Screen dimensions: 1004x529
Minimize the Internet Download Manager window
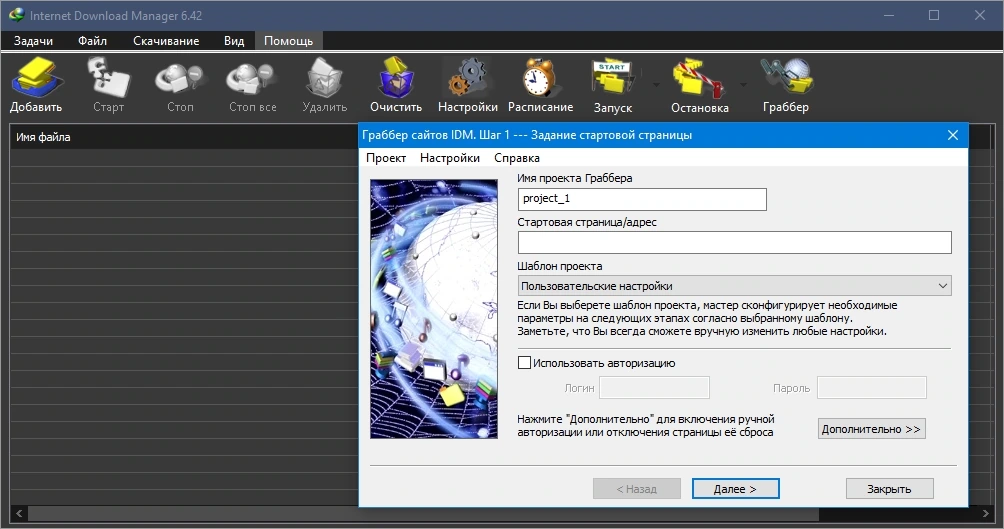coord(889,15)
